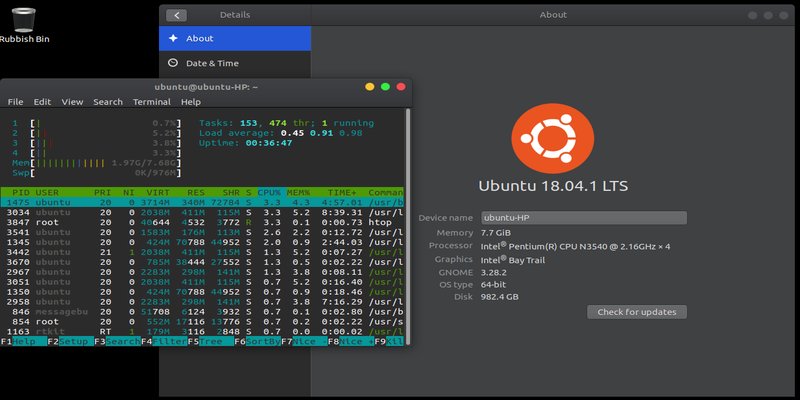Viewport: 800px width, 400px height.
Task: Open the File menu in terminal
Action: (15, 102)
